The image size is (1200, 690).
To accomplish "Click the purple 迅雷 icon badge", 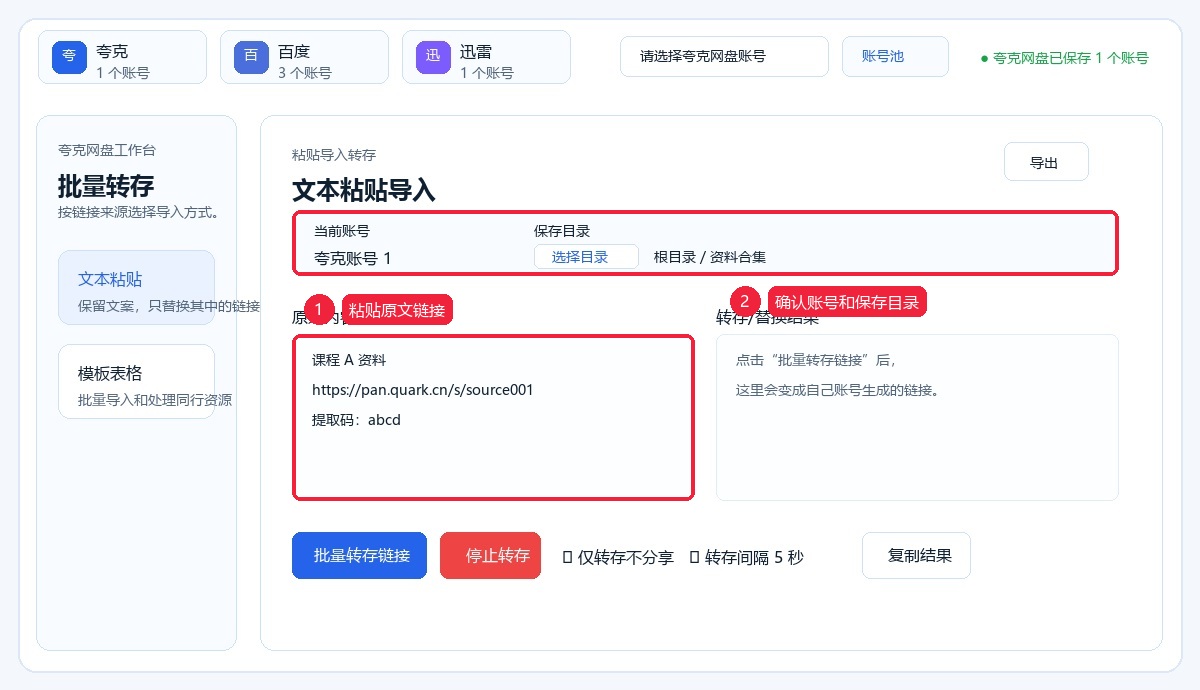I will (x=433, y=56).
